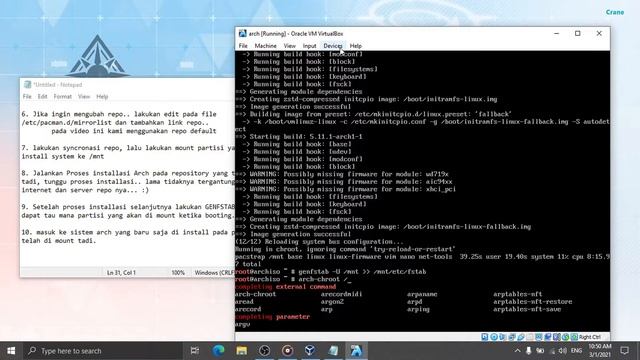Click 'argon2' in the terminal completion list
The height and width of the screenshot is (360, 640).
tap(332, 302)
